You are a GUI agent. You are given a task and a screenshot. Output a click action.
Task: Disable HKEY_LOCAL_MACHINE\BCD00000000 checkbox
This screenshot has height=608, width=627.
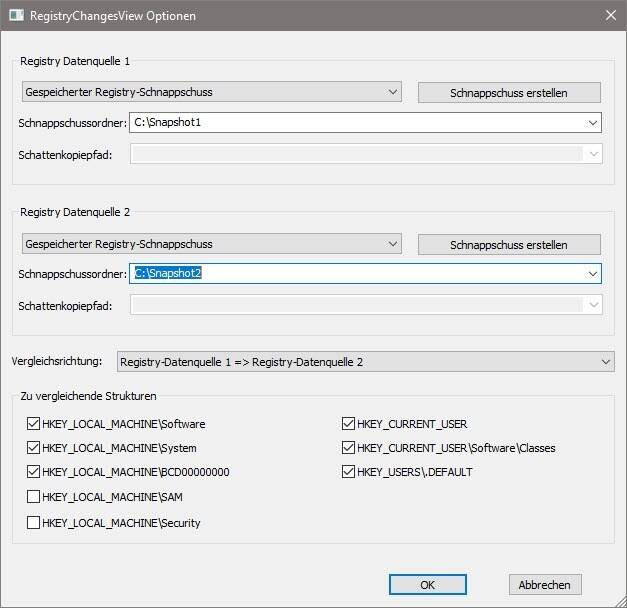click(34, 472)
